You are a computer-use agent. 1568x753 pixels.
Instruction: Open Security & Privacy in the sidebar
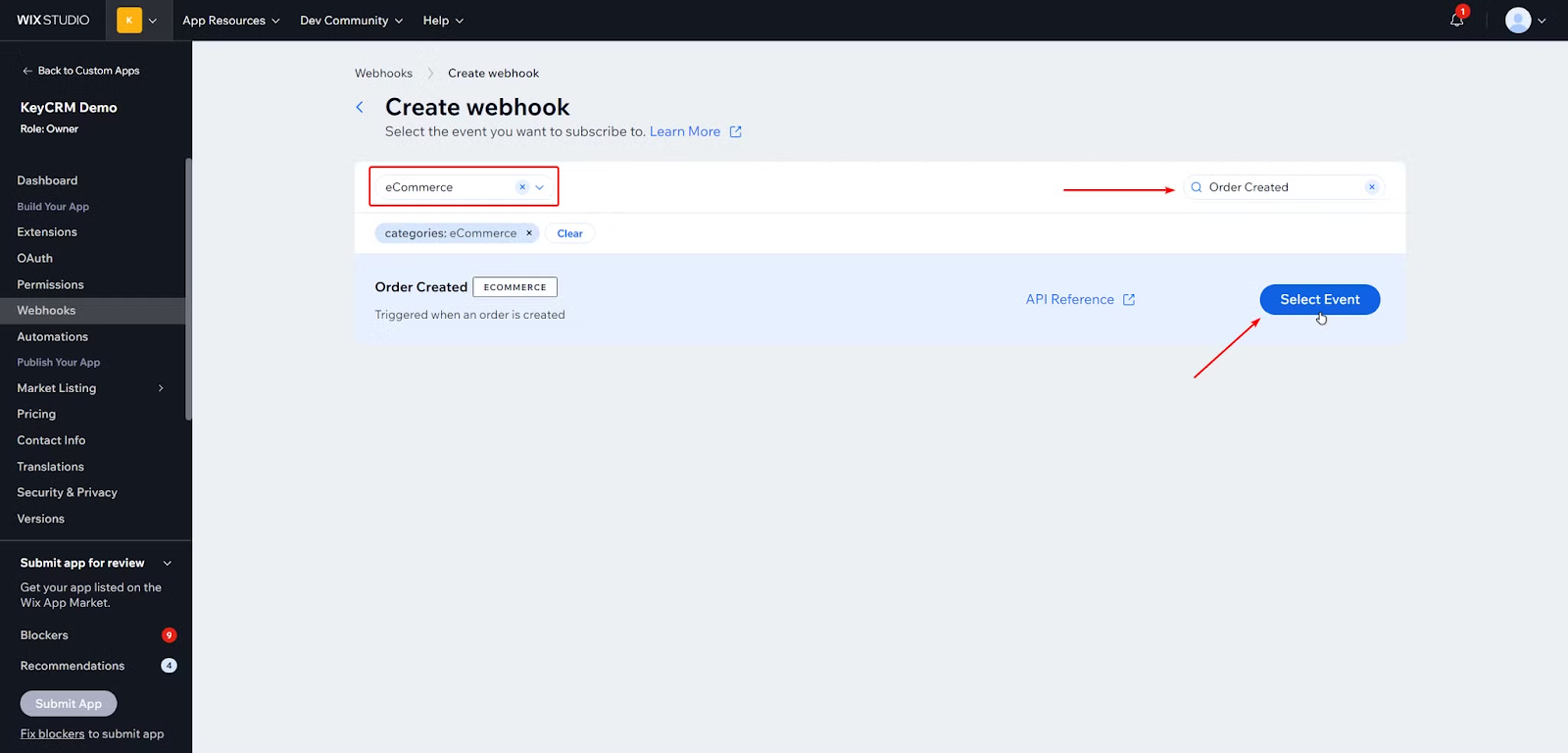(67, 492)
